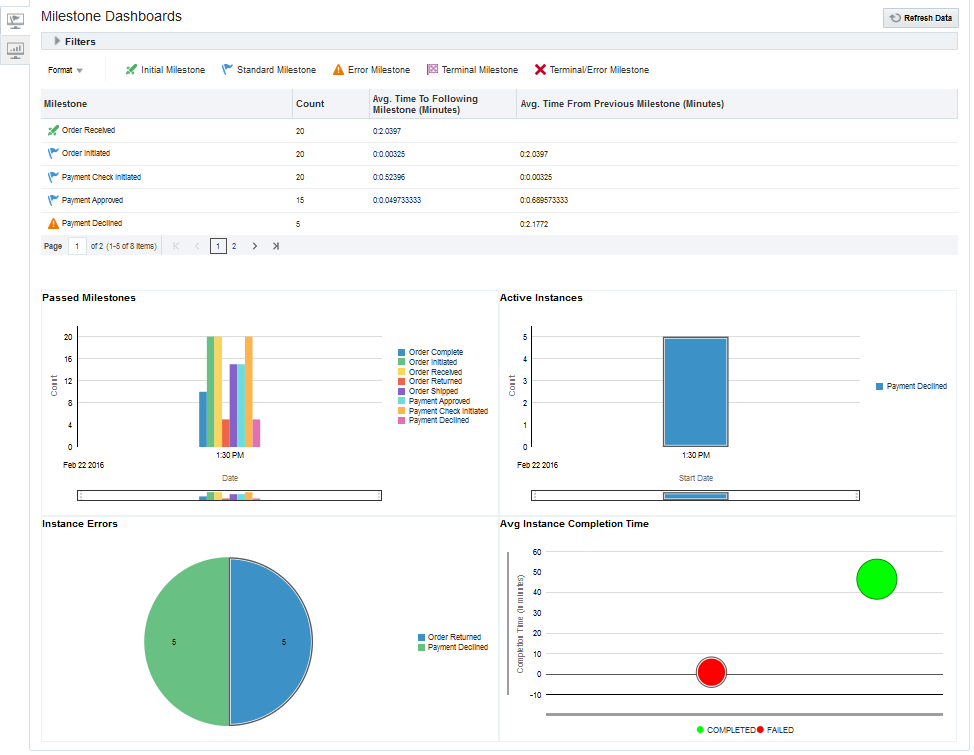Click the Initial Milestone legend icon
Viewport: 974px width, 755px height.
tap(131, 70)
